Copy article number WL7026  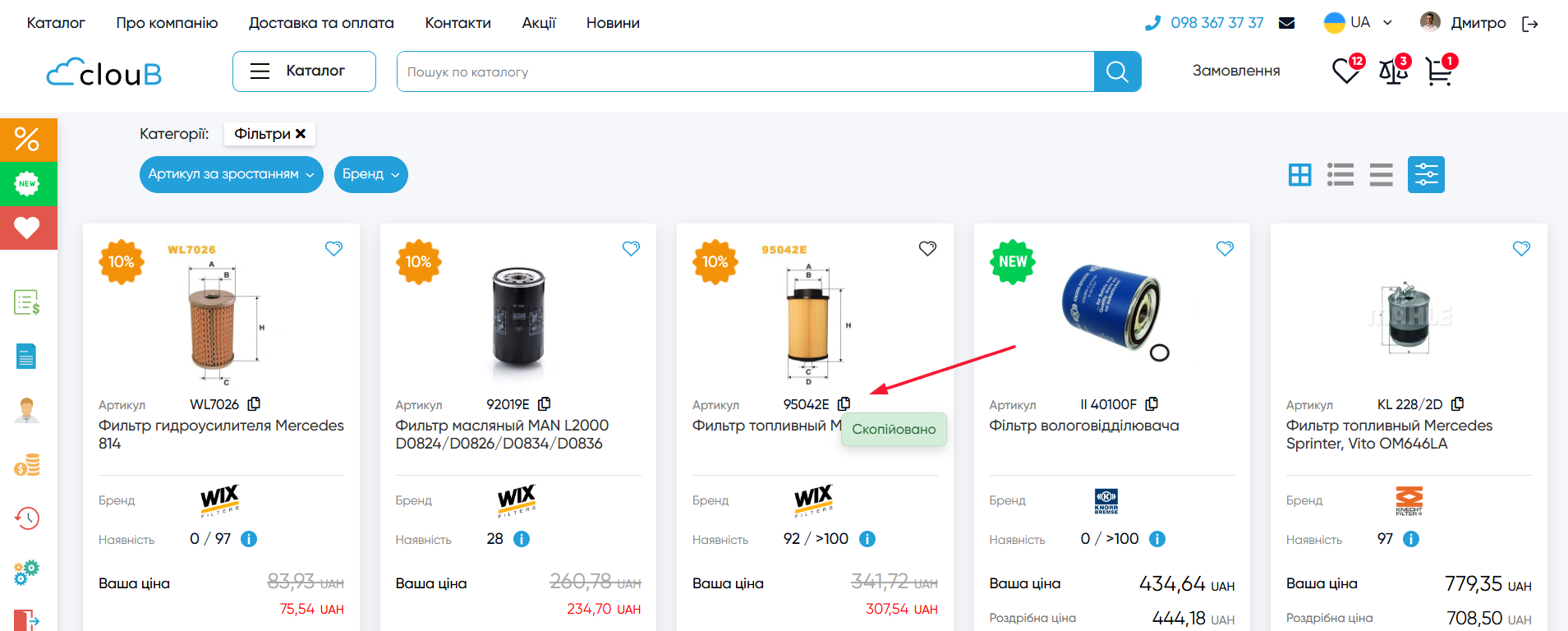(x=255, y=404)
